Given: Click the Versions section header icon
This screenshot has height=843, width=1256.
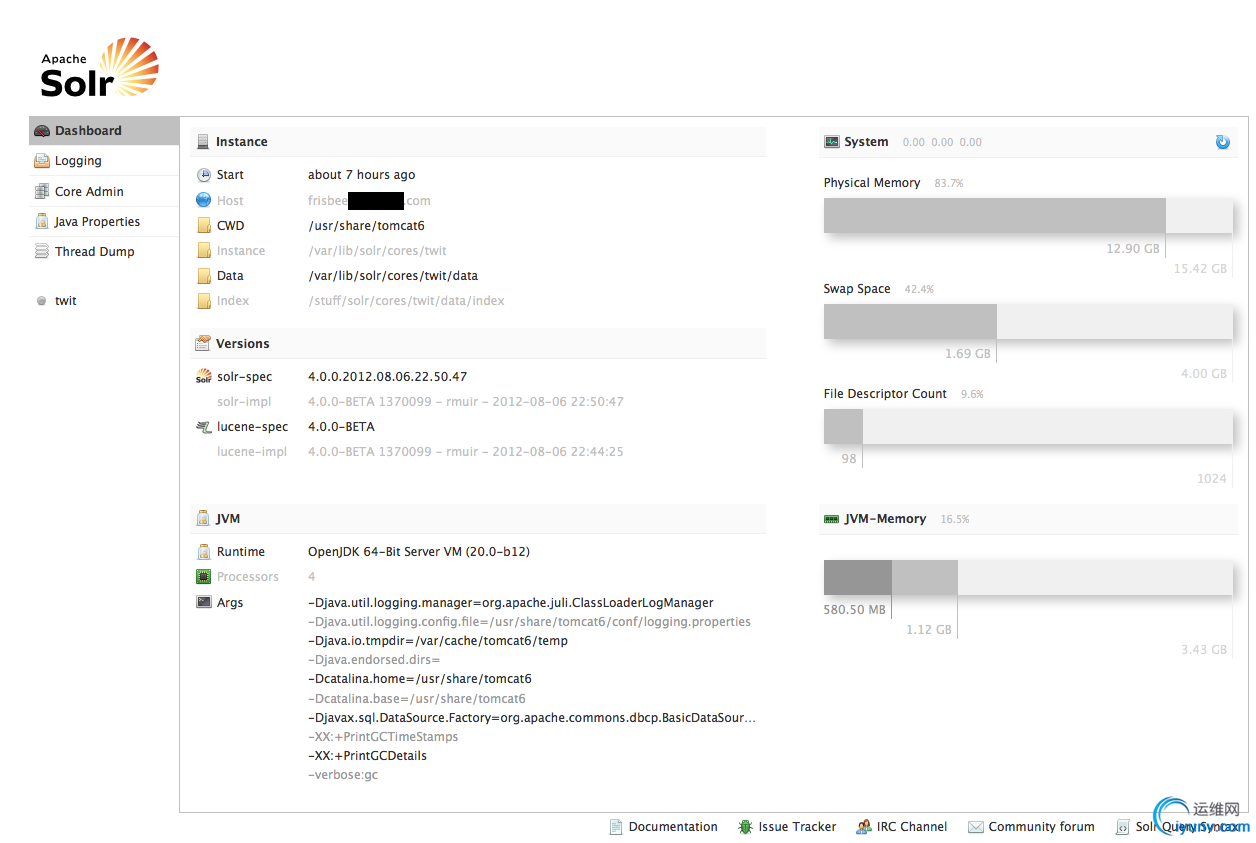Looking at the screenshot, I should (x=203, y=343).
